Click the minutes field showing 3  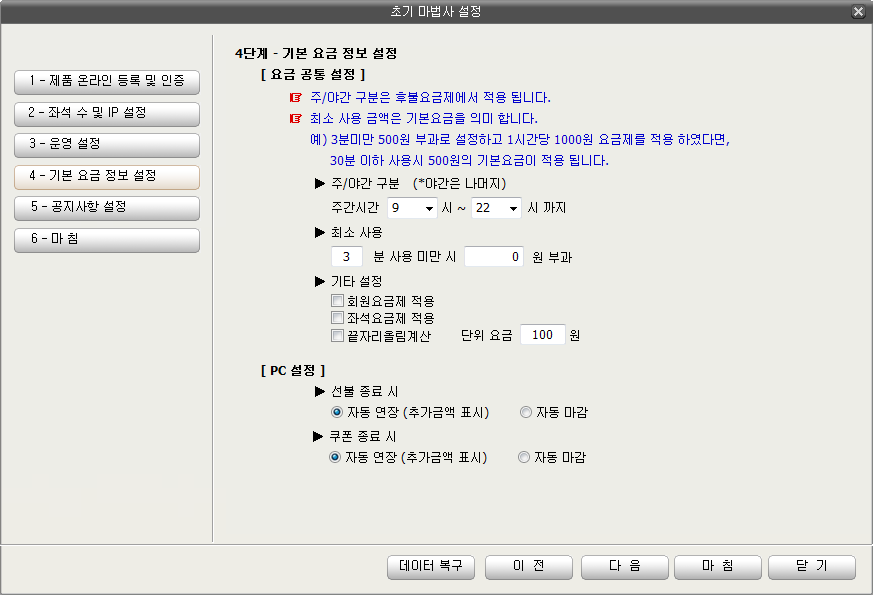(x=347, y=257)
